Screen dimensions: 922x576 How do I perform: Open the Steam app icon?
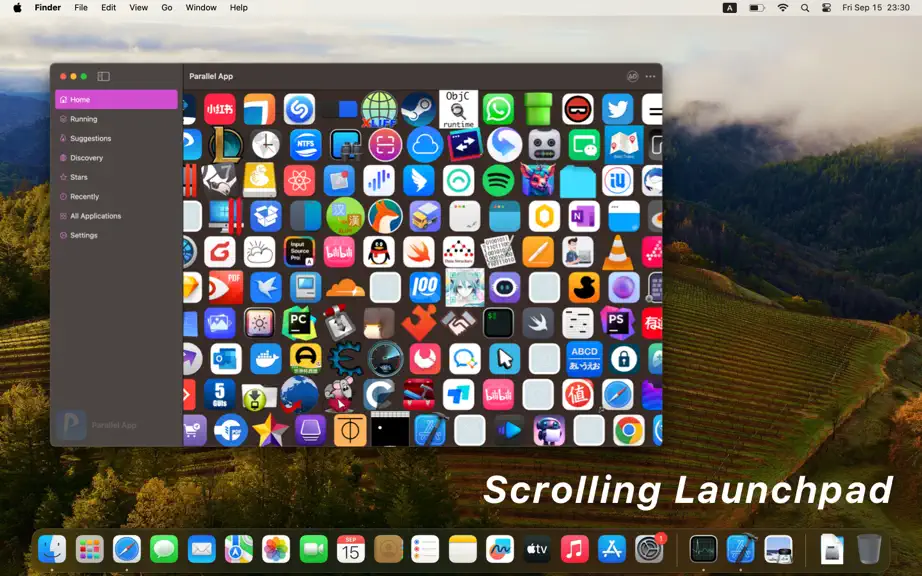418,109
